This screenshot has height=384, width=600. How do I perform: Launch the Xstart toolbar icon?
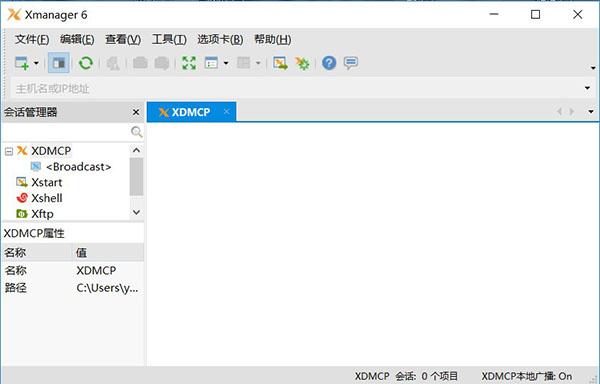(x=280, y=63)
